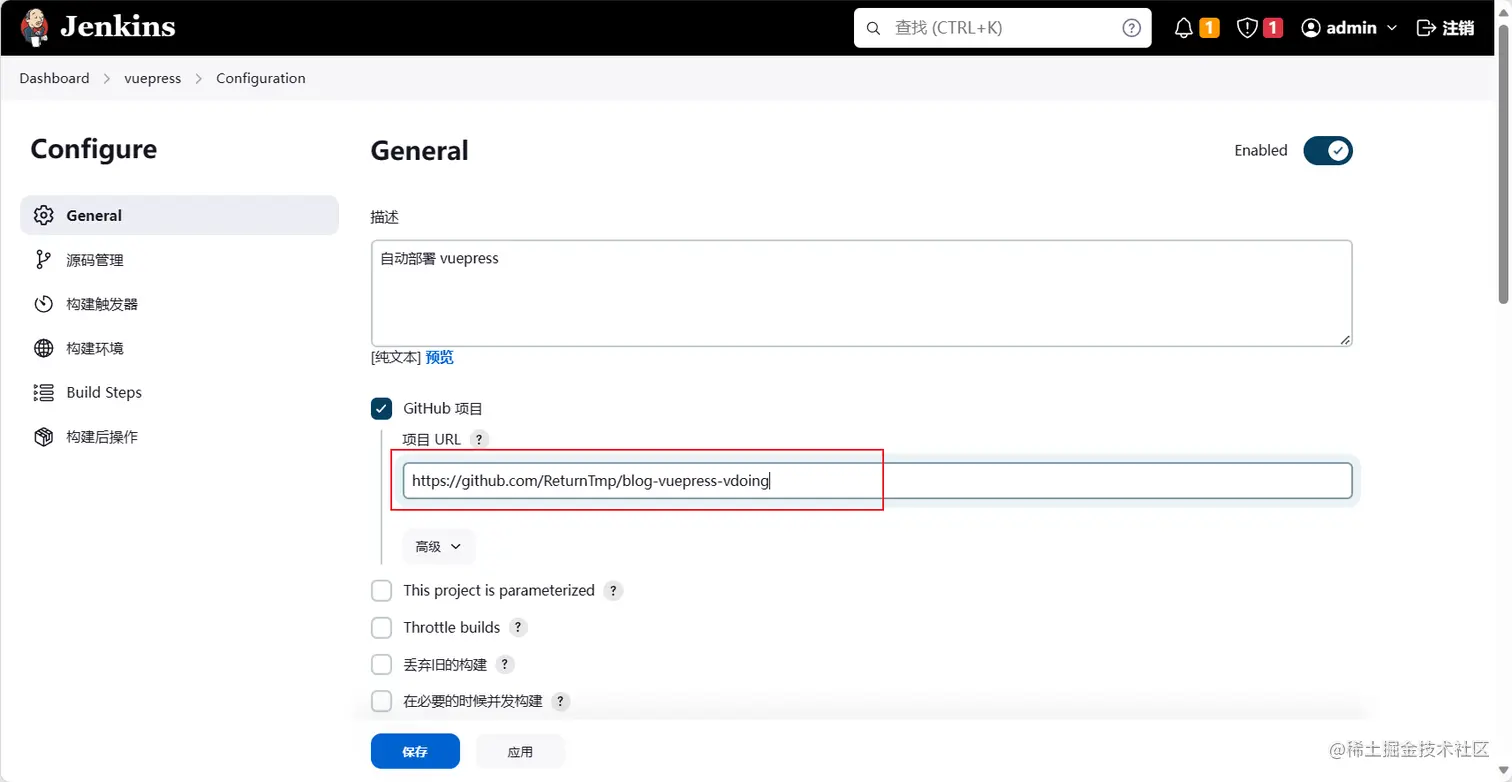This screenshot has height=782, width=1512.
Task: Click the search magnifier icon
Action: tap(873, 28)
